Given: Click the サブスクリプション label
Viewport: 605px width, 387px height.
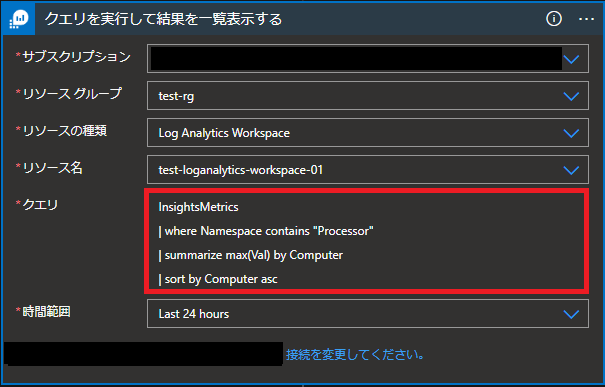Looking at the screenshot, I should coord(76,57).
